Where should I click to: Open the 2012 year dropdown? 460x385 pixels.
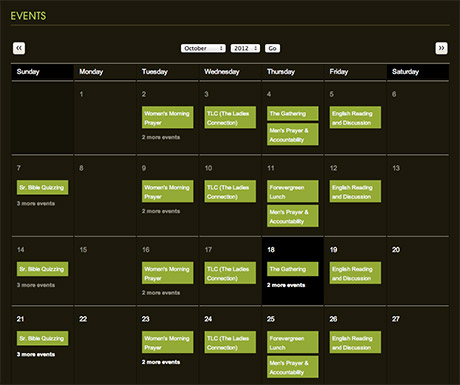click(x=245, y=48)
